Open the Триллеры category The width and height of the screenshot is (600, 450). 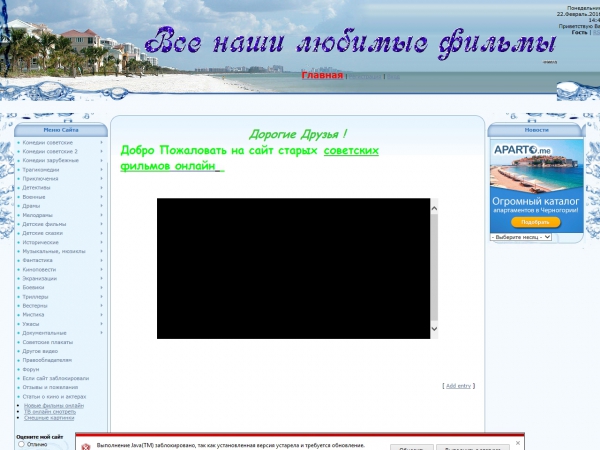tap(35, 297)
